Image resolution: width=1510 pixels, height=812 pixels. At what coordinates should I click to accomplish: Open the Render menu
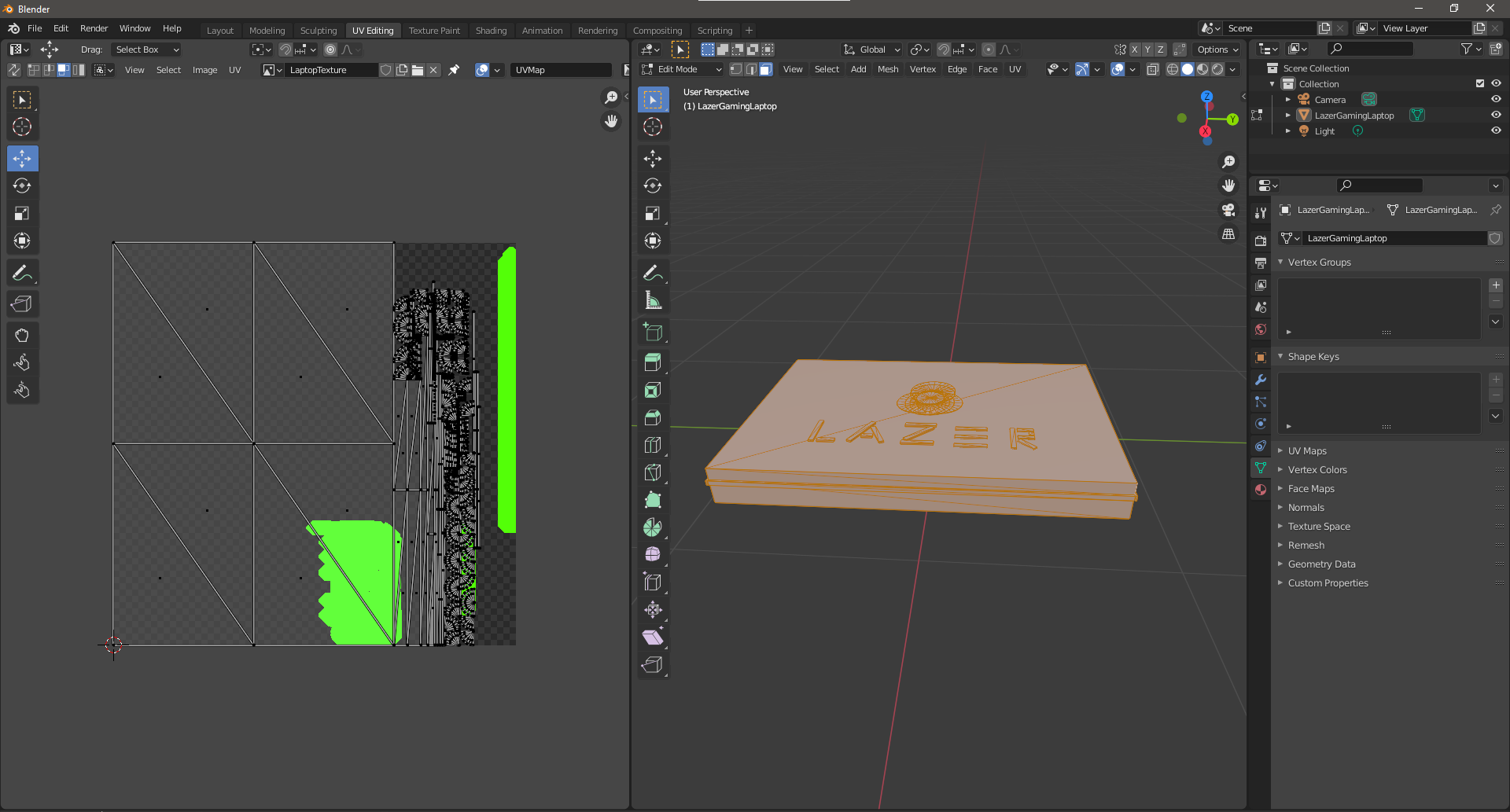click(94, 28)
